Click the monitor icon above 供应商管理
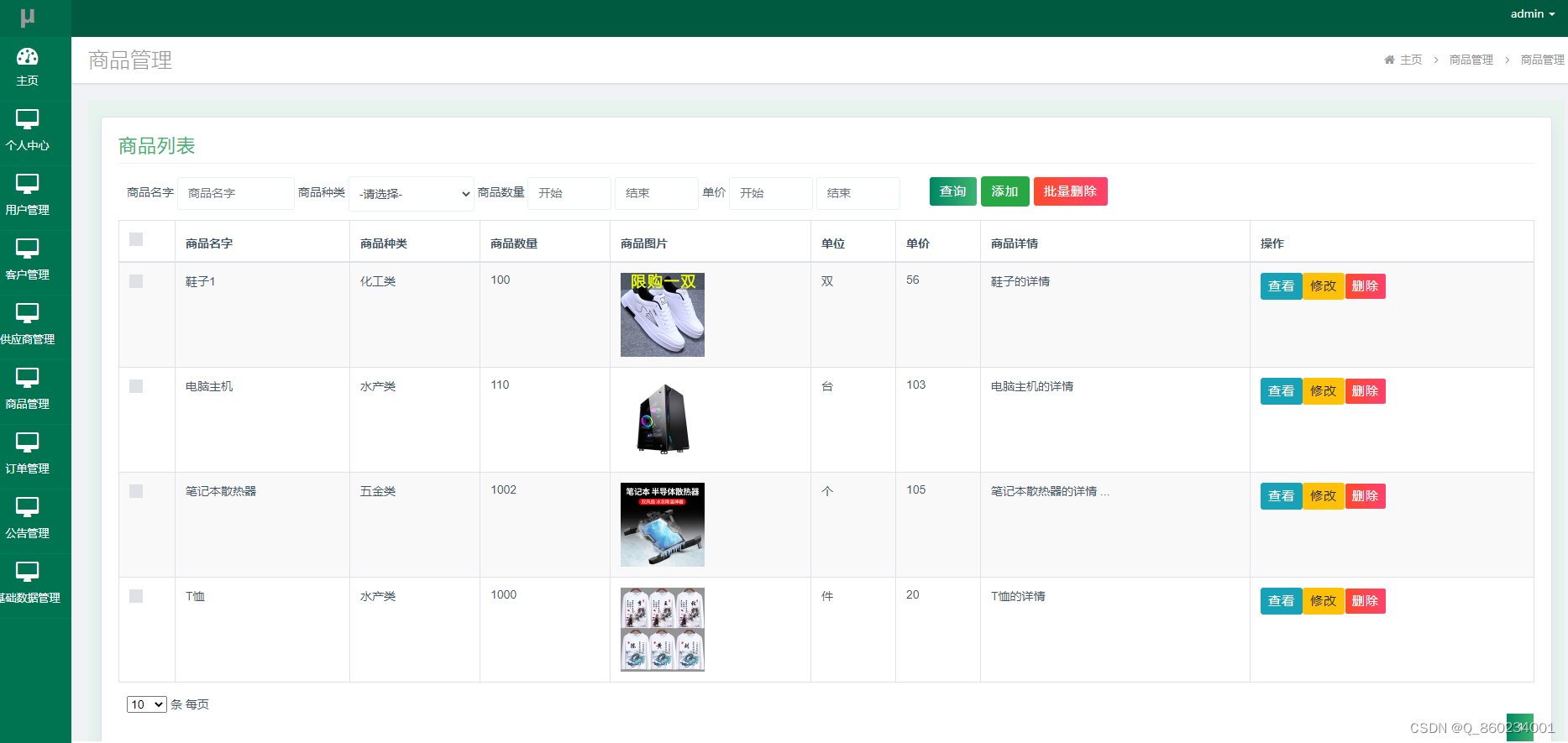 [28, 313]
